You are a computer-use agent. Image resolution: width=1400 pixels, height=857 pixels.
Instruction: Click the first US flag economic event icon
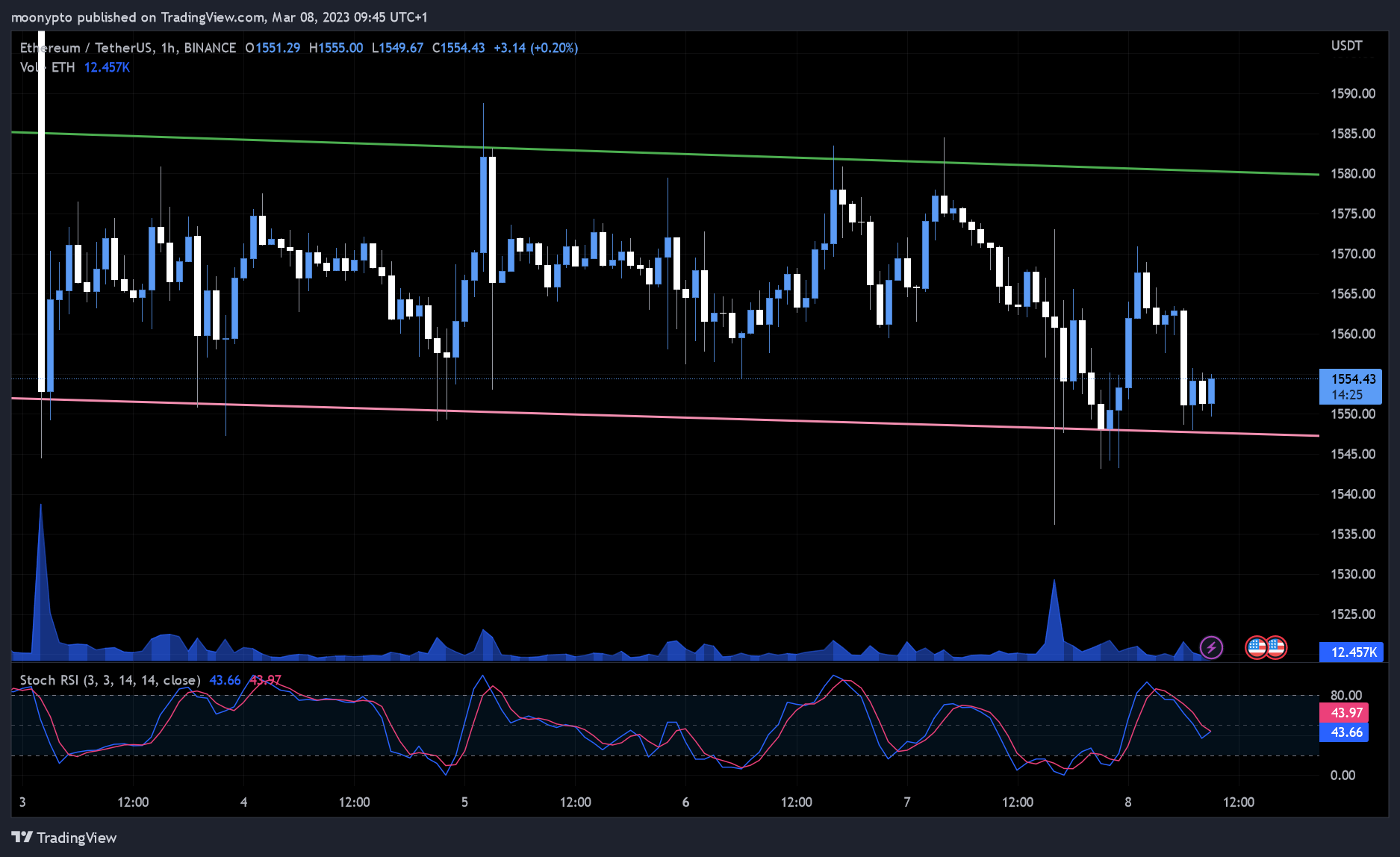pos(1257,647)
